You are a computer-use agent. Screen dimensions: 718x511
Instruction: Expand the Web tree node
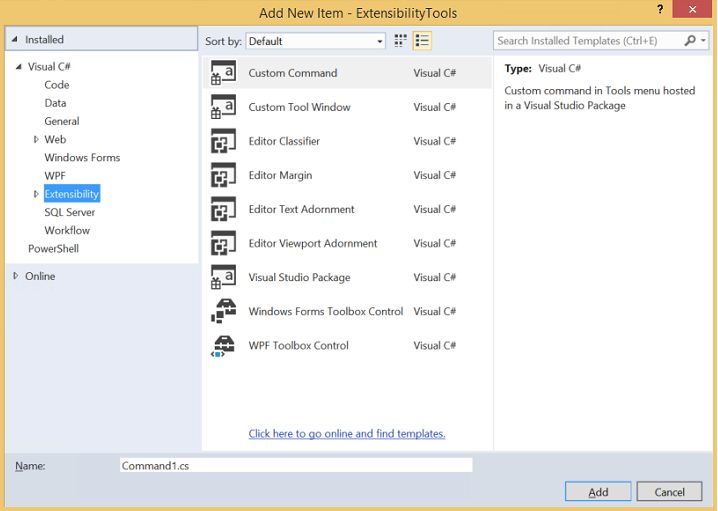pyautogui.click(x=36, y=139)
